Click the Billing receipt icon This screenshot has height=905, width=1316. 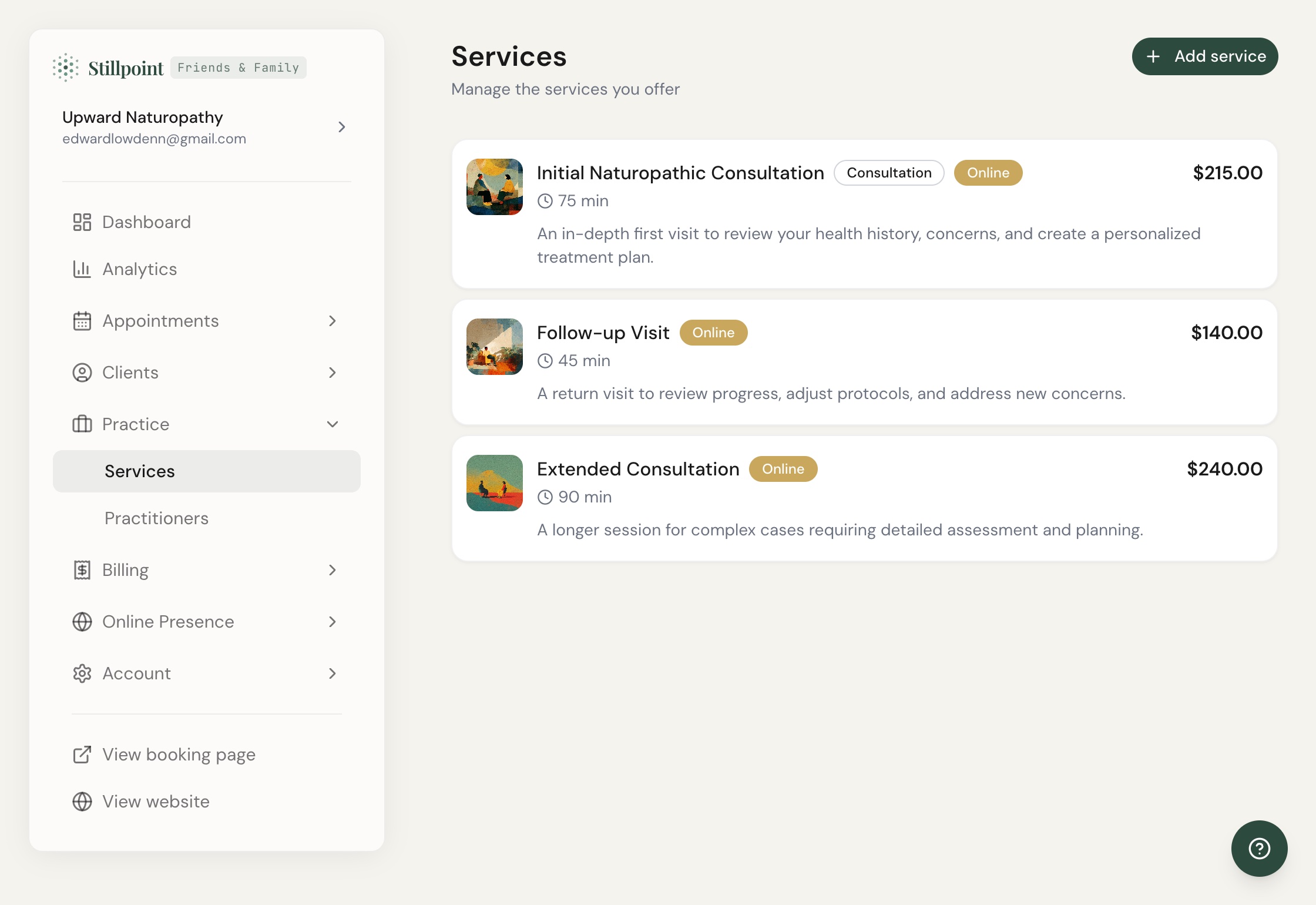tap(82, 570)
